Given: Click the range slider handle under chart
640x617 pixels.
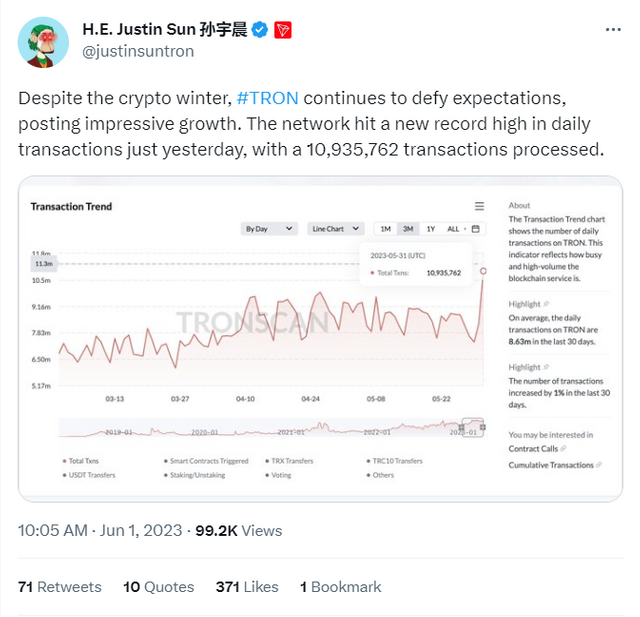Looking at the screenshot, I should (x=481, y=428).
